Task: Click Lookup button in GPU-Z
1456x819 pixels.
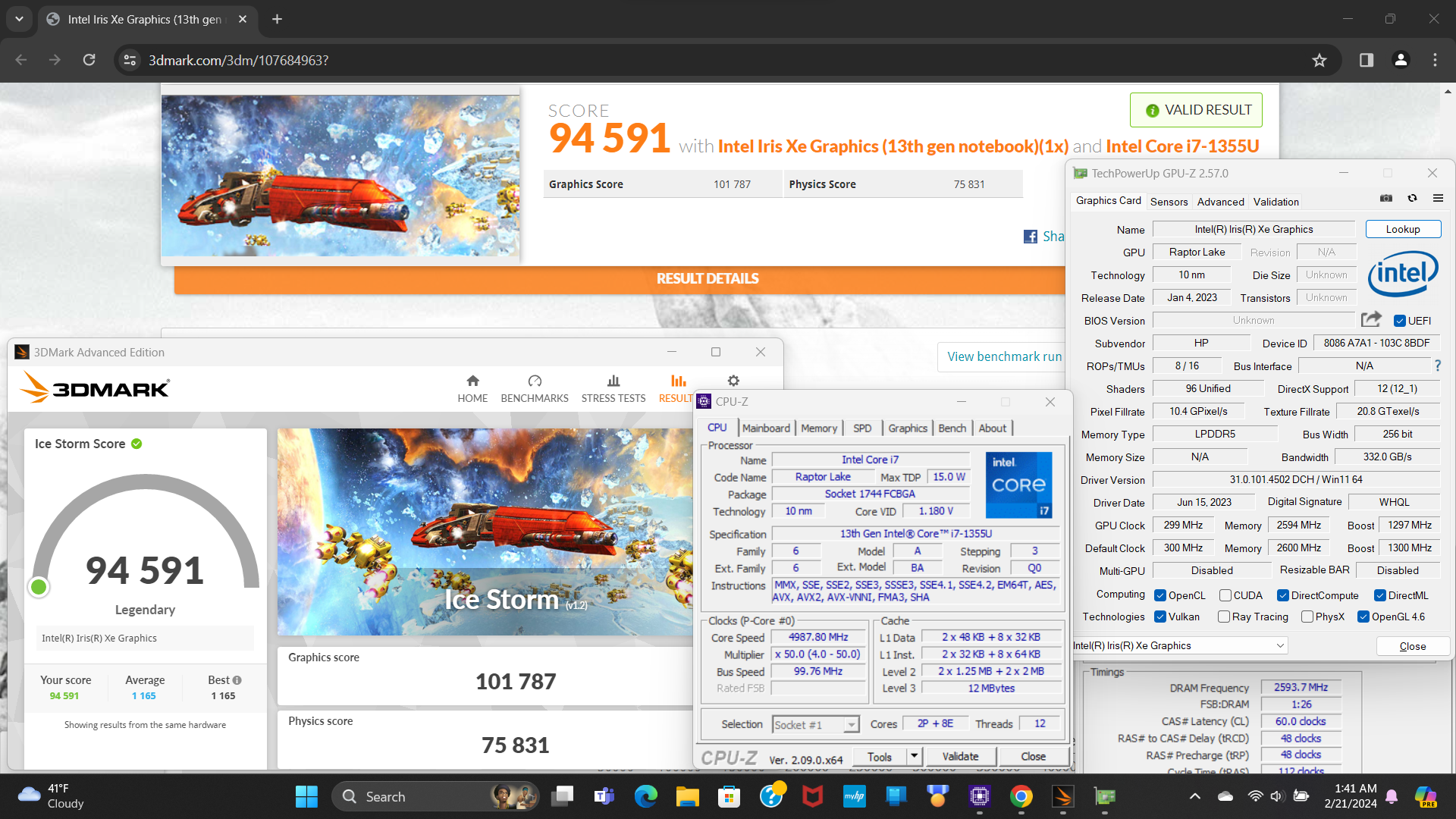Action: tap(1403, 229)
